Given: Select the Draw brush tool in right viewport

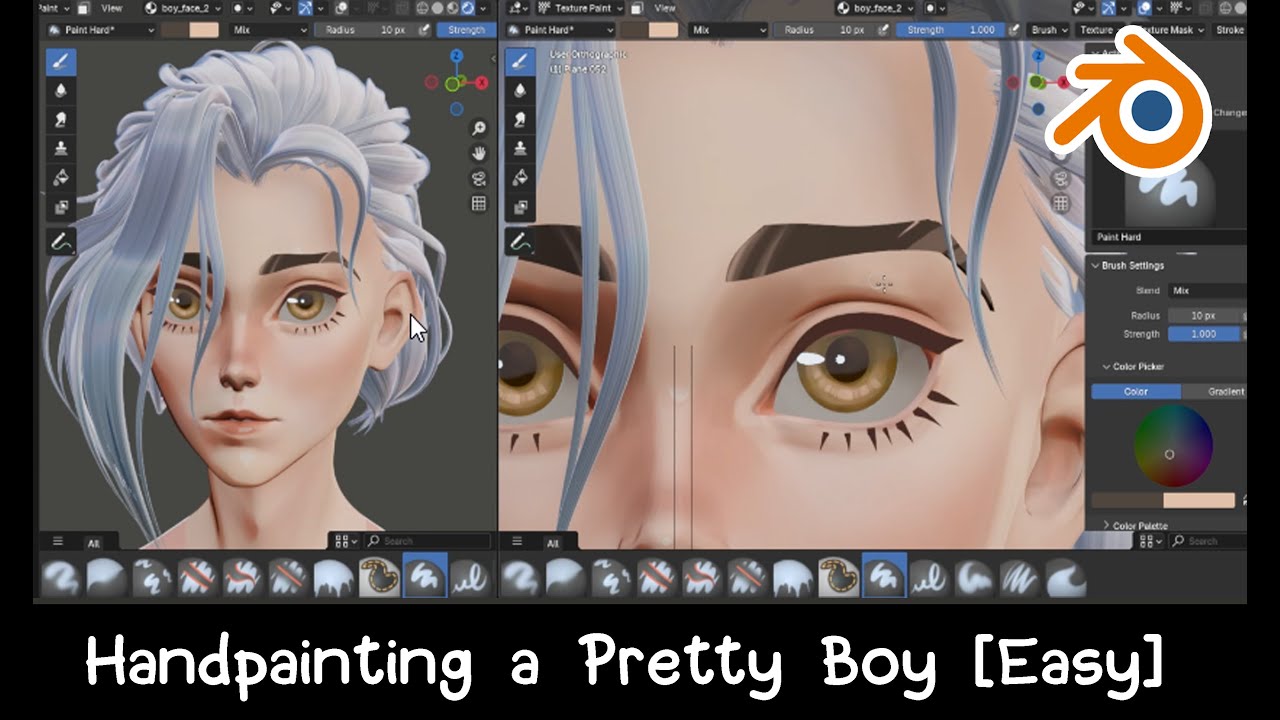Looking at the screenshot, I should 519,61.
